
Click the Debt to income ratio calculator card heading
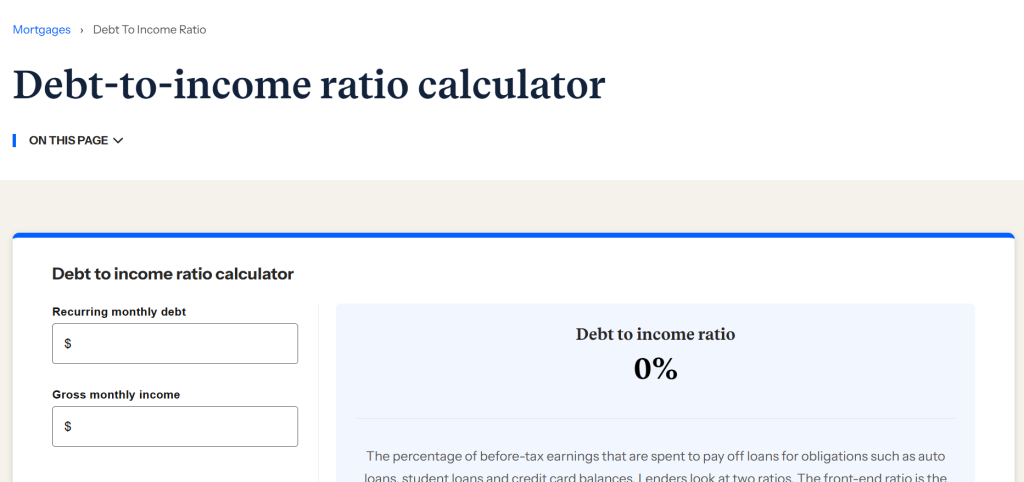click(173, 274)
